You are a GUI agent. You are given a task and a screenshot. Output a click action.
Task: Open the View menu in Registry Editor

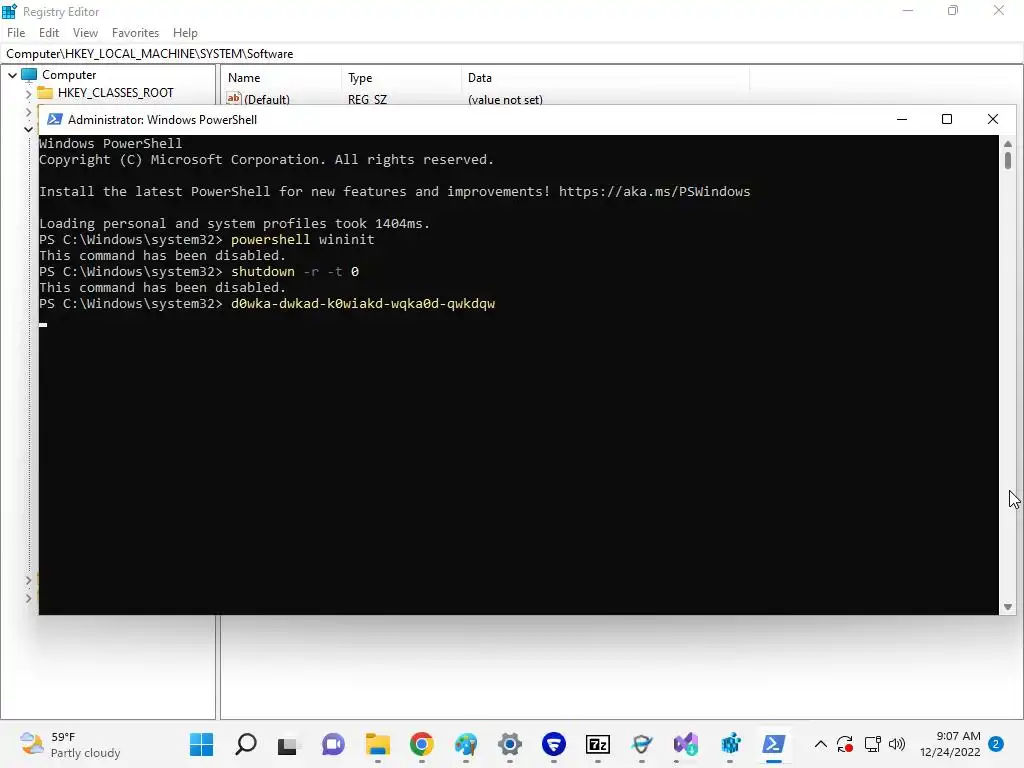click(x=85, y=33)
